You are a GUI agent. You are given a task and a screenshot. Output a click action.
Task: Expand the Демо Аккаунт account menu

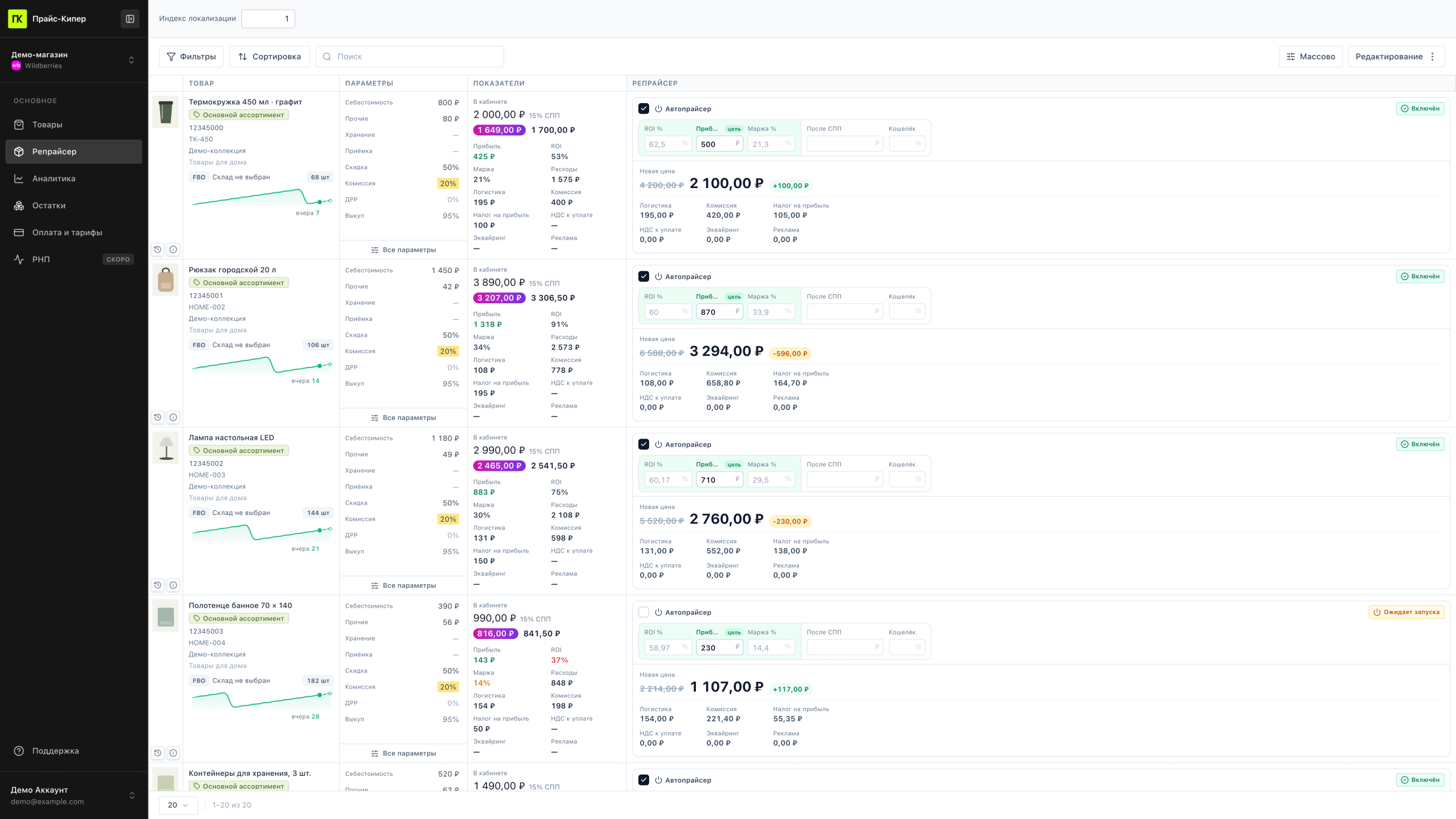(74, 795)
